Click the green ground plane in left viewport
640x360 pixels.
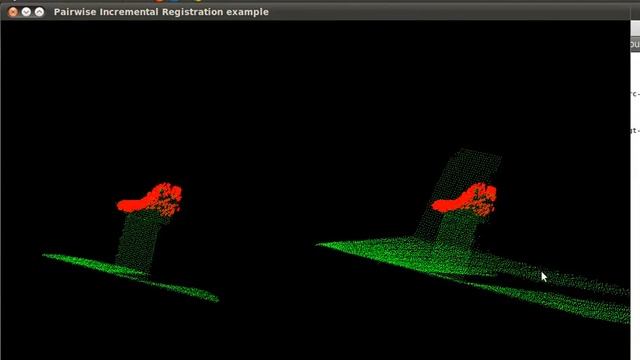point(131,277)
